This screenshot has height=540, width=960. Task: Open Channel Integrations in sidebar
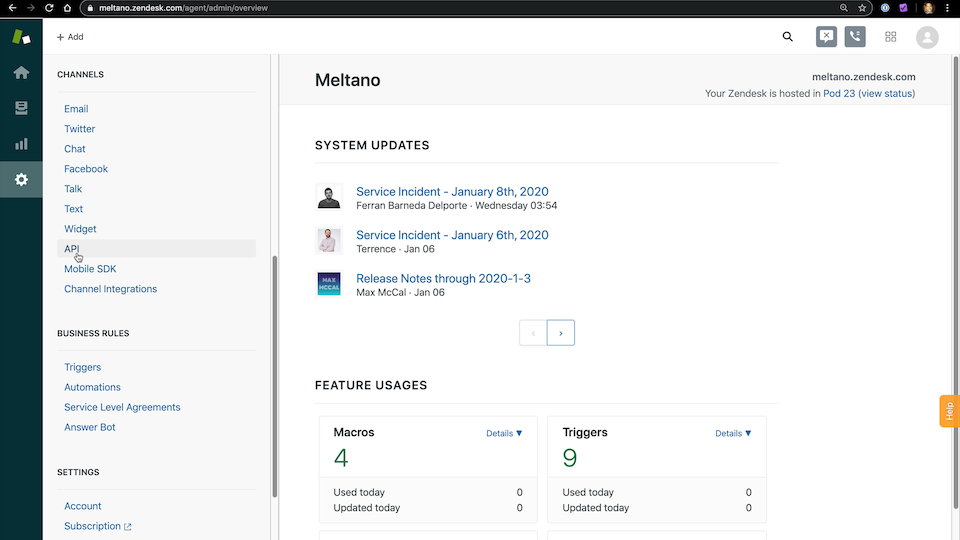[x=110, y=289]
